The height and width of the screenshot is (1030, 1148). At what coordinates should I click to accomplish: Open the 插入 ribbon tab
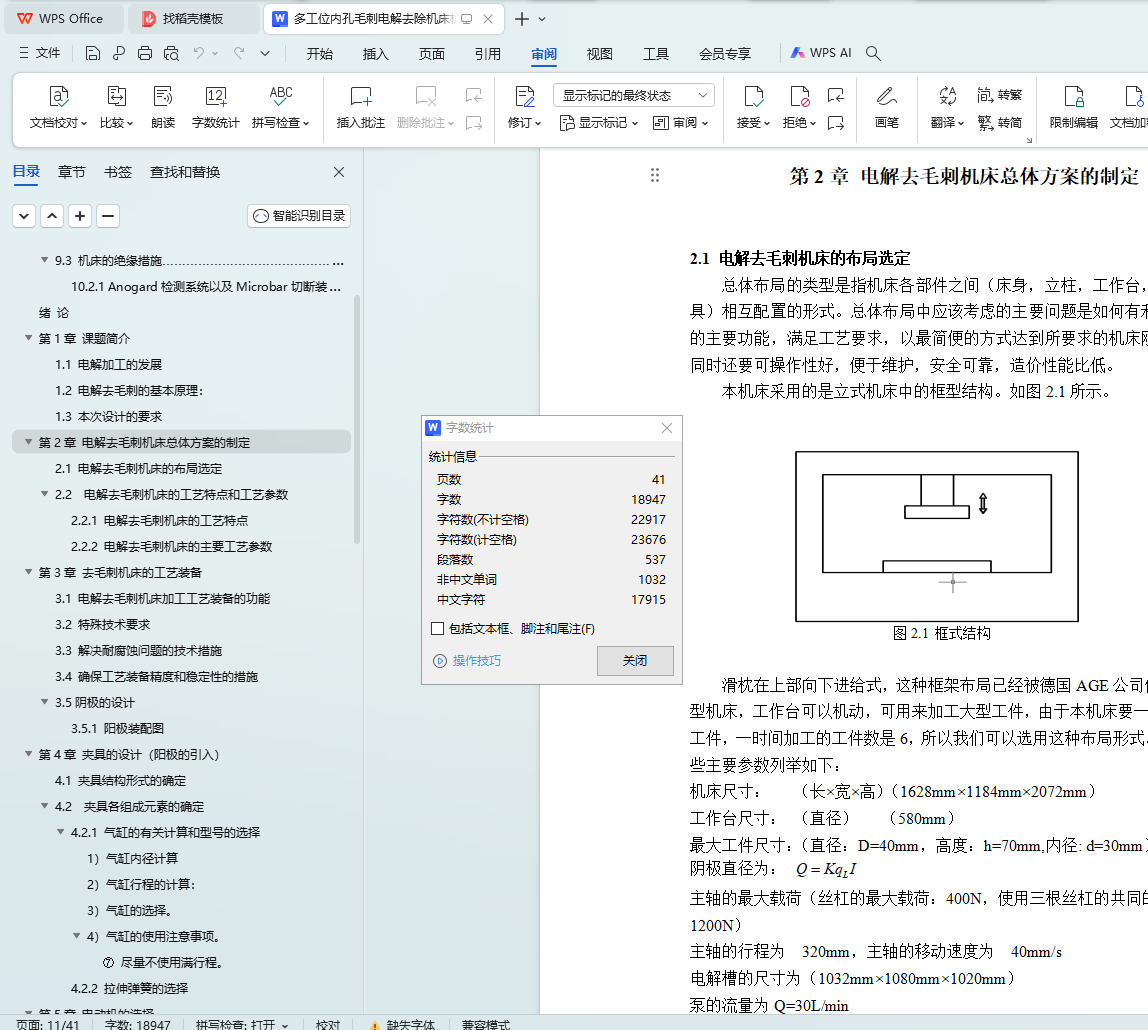(376, 53)
